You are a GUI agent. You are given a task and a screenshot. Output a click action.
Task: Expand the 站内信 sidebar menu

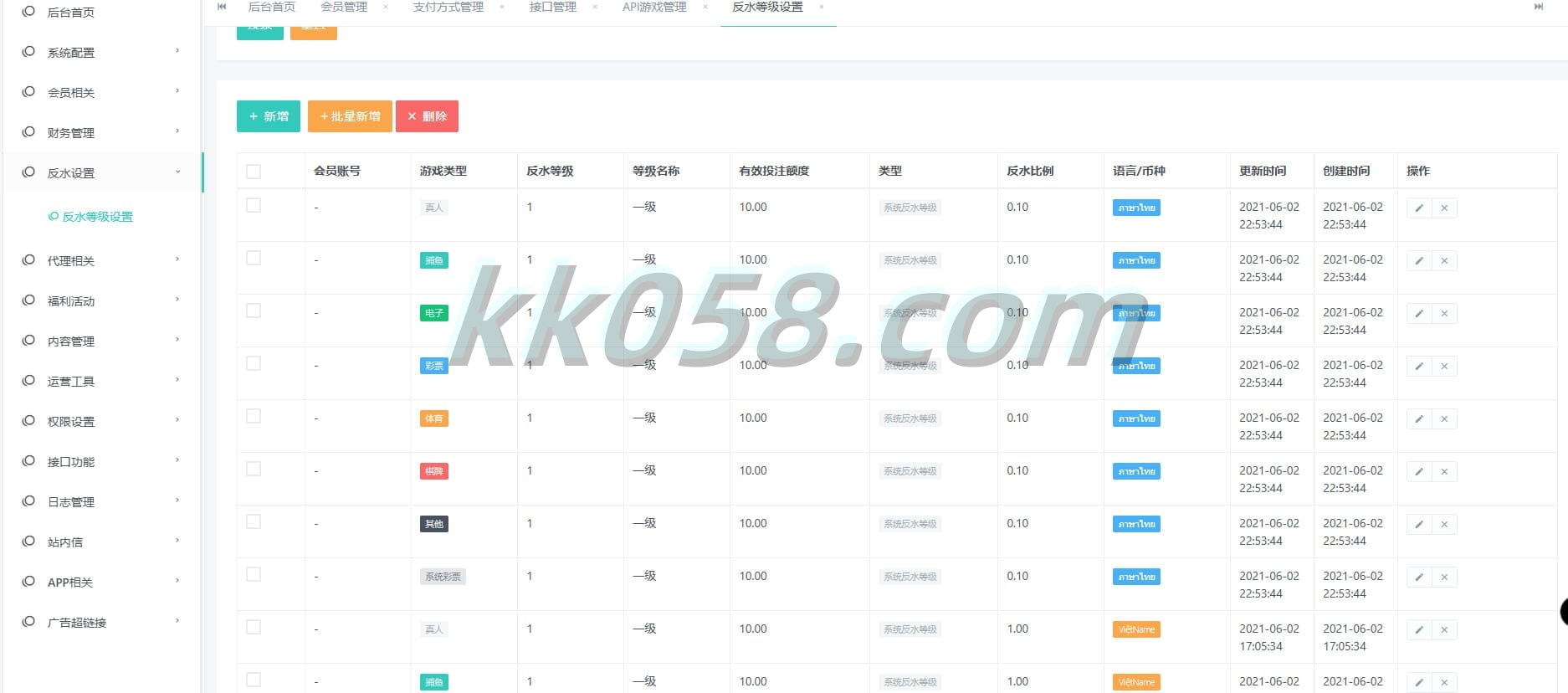click(x=101, y=542)
